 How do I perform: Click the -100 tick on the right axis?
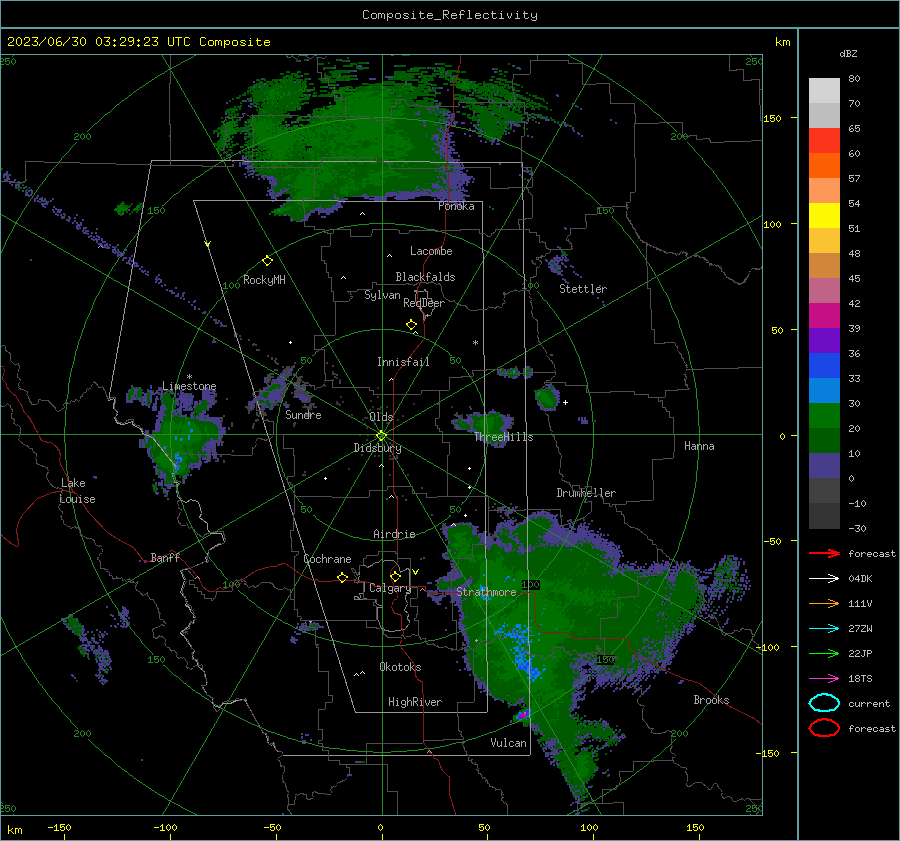[767, 647]
